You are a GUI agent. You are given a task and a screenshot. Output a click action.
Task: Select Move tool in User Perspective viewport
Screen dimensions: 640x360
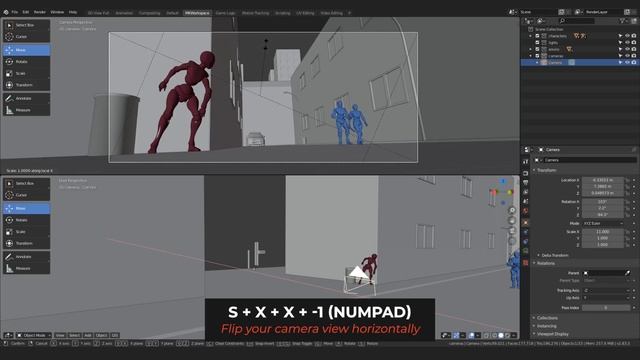(x=27, y=209)
